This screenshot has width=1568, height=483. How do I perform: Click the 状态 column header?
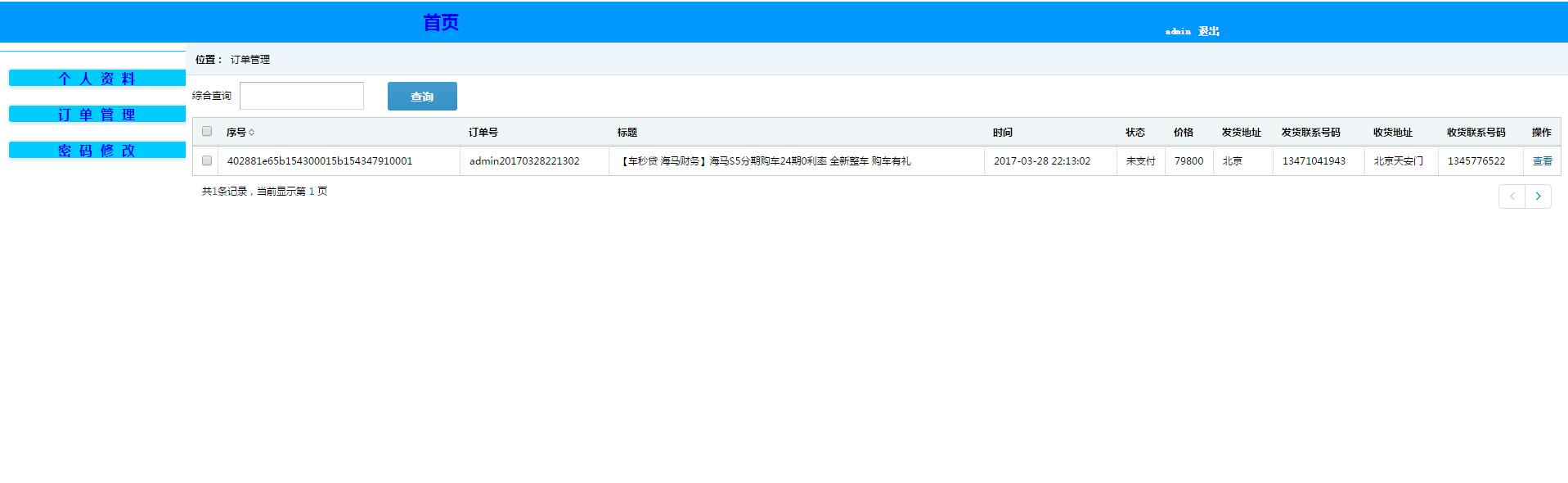point(1134,133)
